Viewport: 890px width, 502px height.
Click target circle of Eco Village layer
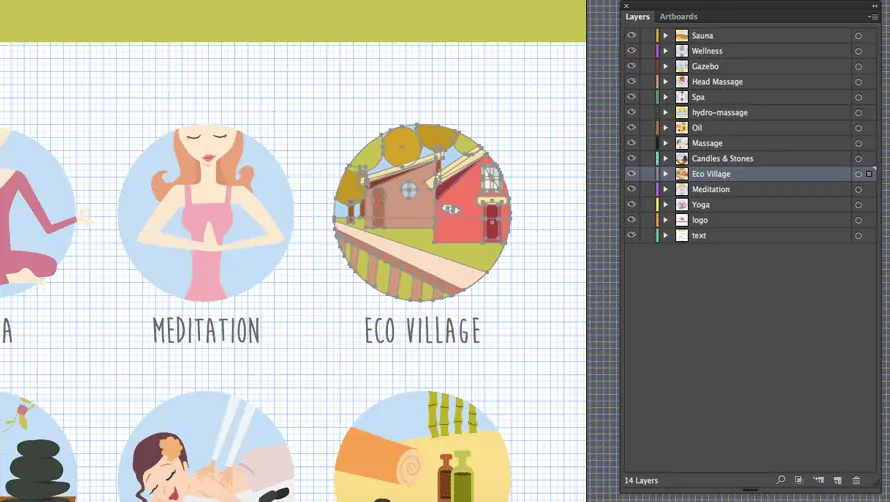click(858, 174)
